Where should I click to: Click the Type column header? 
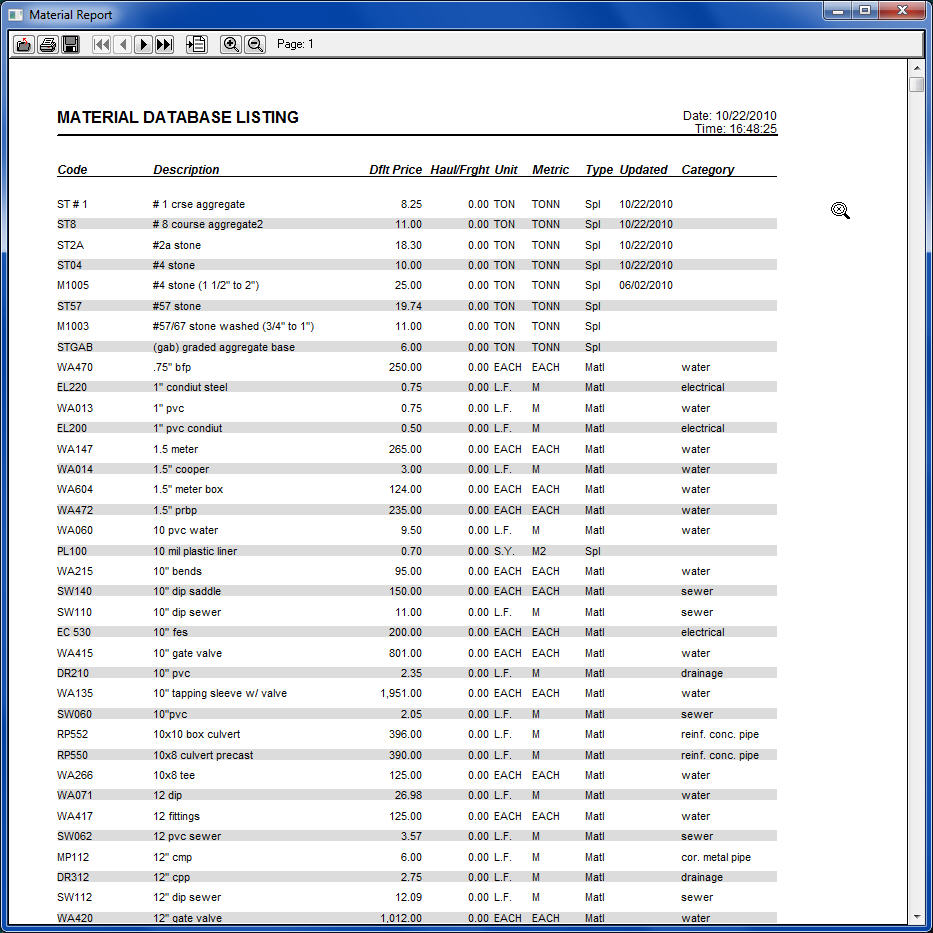pos(599,170)
